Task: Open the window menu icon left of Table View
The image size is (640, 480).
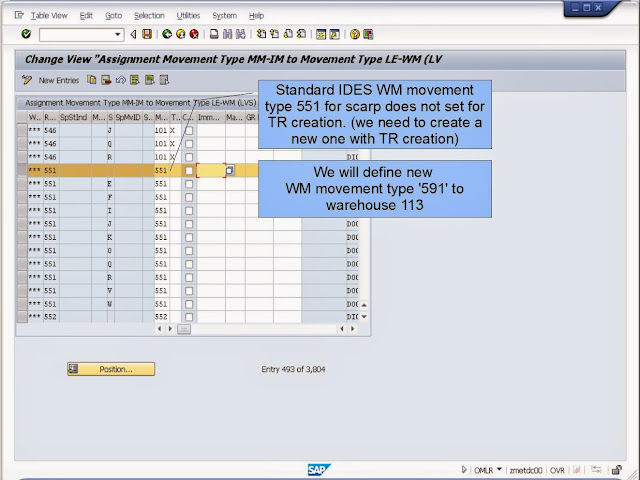Action: pyautogui.click(x=19, y=16)
